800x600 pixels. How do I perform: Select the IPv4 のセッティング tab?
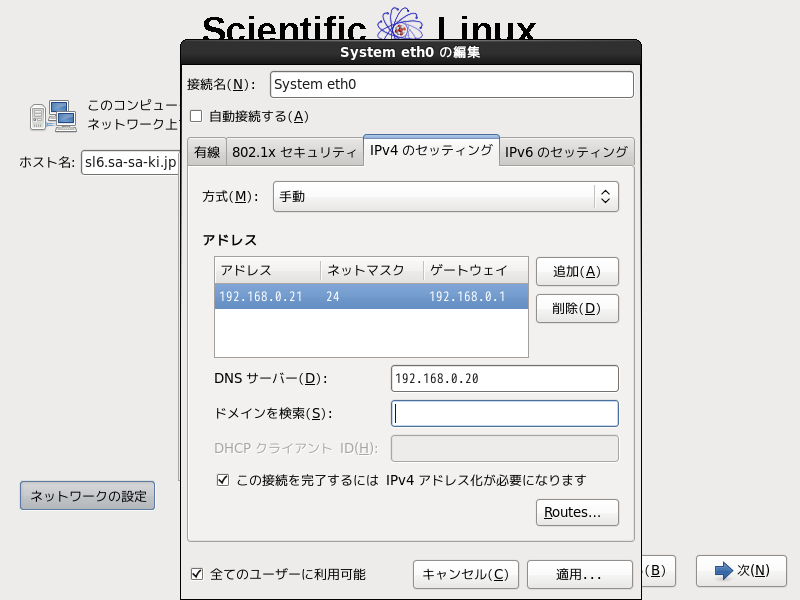[x=431, y=151]
